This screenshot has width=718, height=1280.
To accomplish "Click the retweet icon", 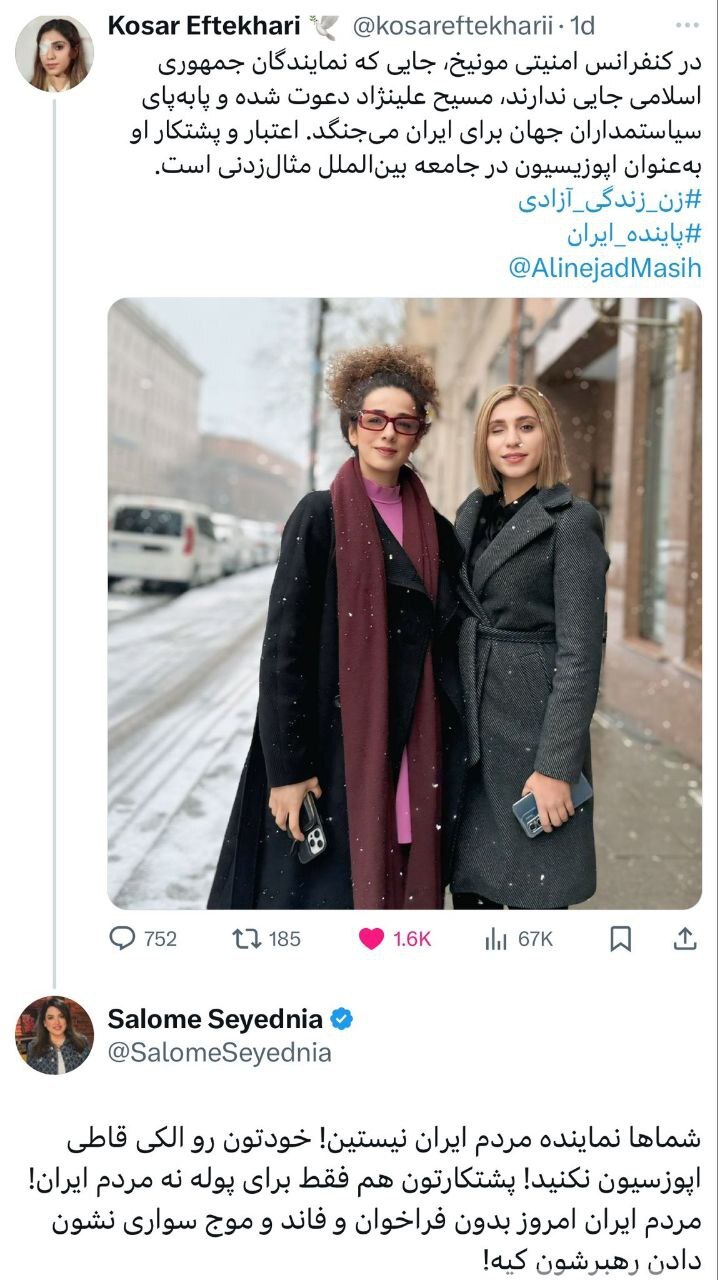I will (x=245, y=939).
